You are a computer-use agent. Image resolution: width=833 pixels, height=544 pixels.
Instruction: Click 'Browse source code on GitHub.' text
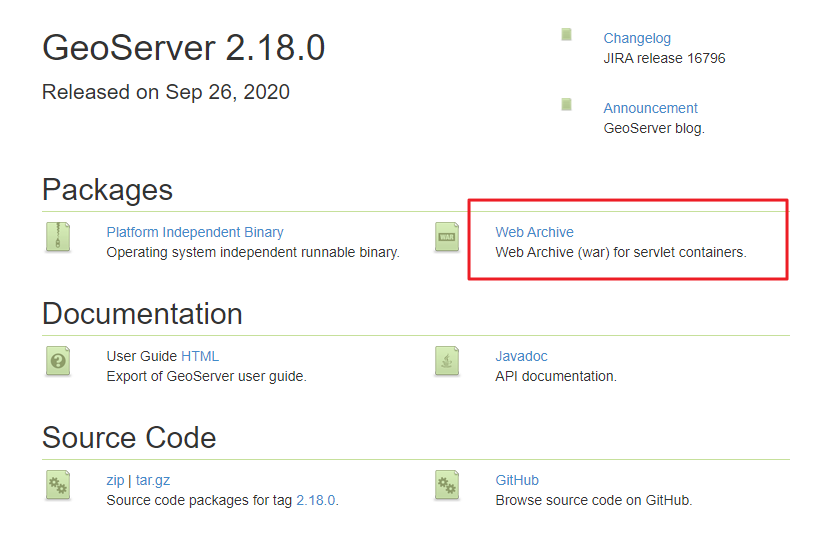[594, 500]
